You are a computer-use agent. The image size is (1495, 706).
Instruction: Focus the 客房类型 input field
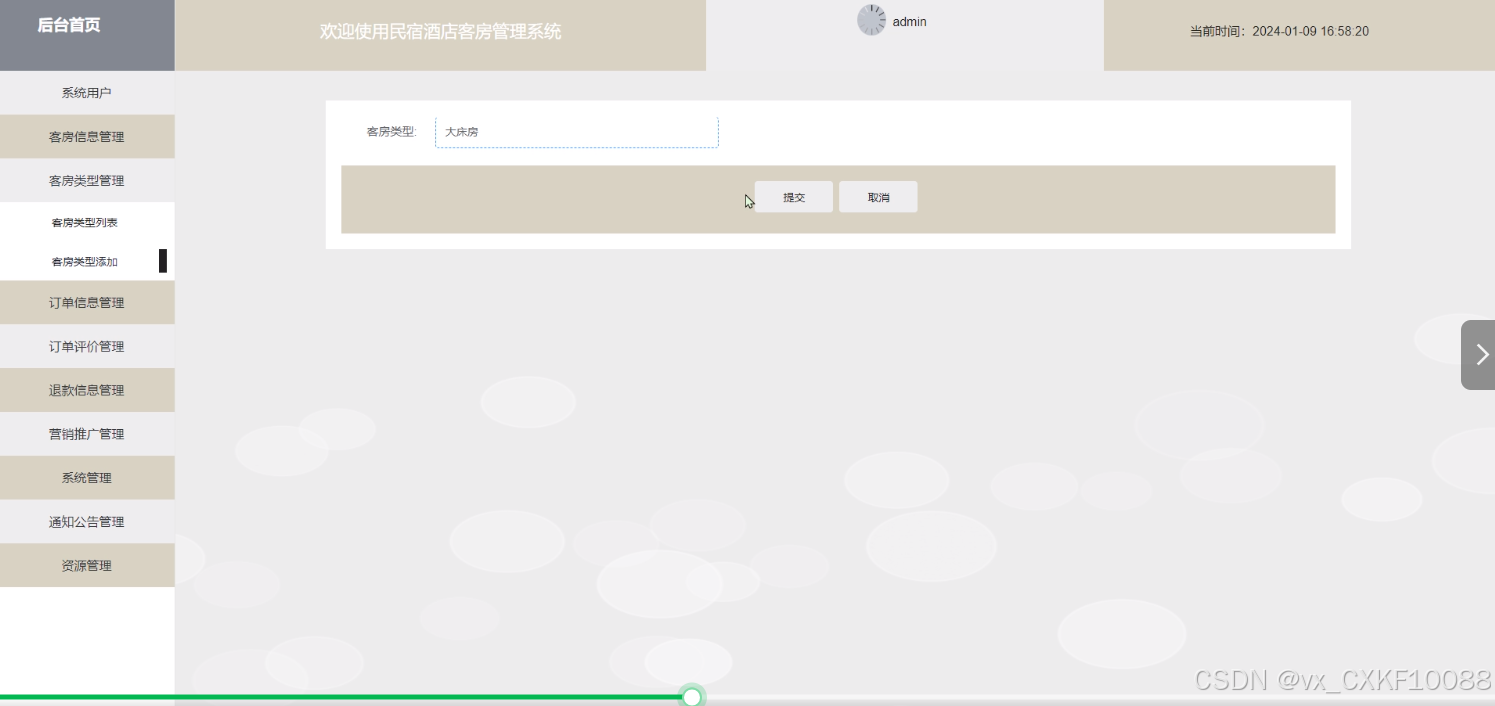tap(577, 132)
